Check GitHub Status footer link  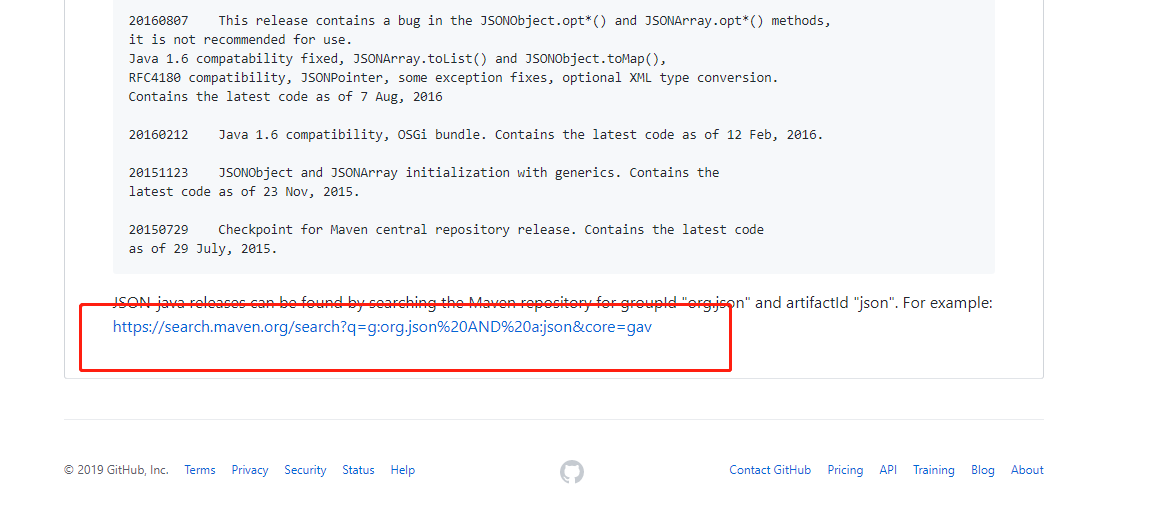(358, 470)
